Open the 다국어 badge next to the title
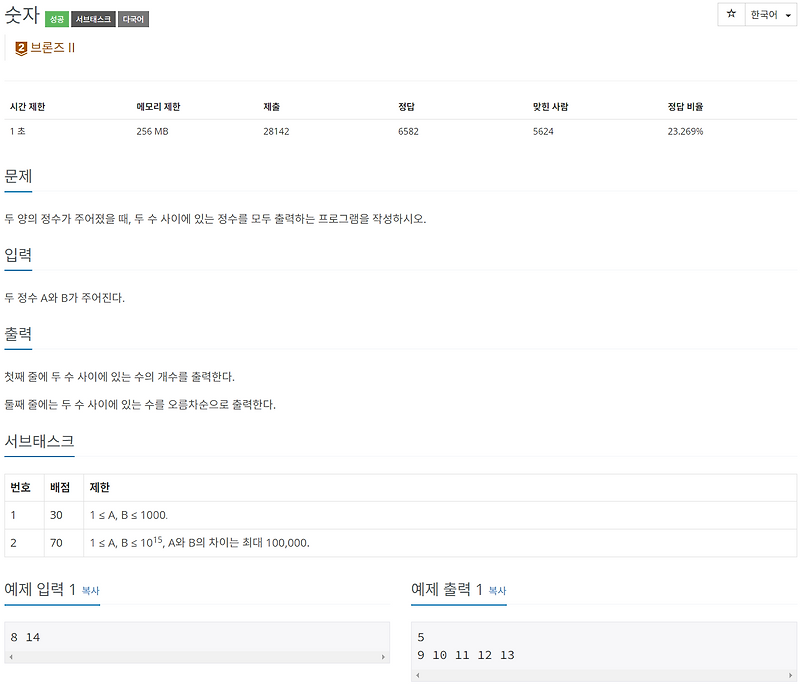Image resolution: width=800 pixels, height=684 pixels. click(132, 17)
